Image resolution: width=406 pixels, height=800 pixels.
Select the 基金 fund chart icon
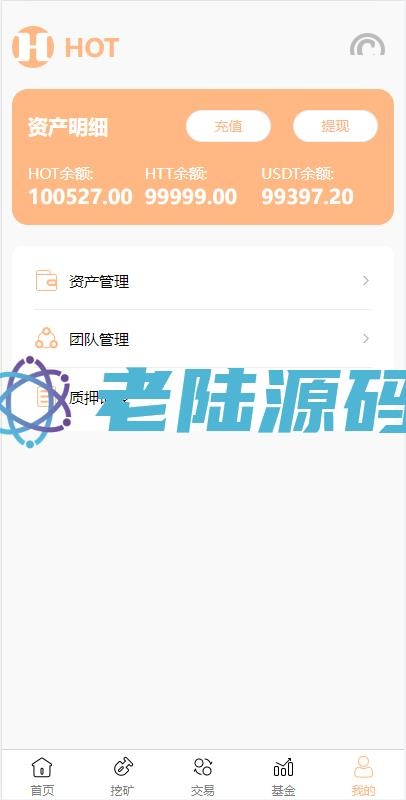click(x=284, y=767)
